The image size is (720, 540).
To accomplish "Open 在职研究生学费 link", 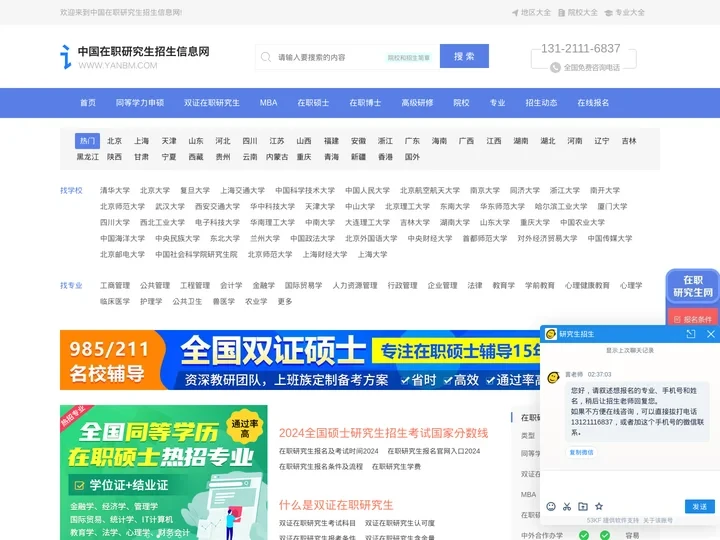I will click(396, 467).
